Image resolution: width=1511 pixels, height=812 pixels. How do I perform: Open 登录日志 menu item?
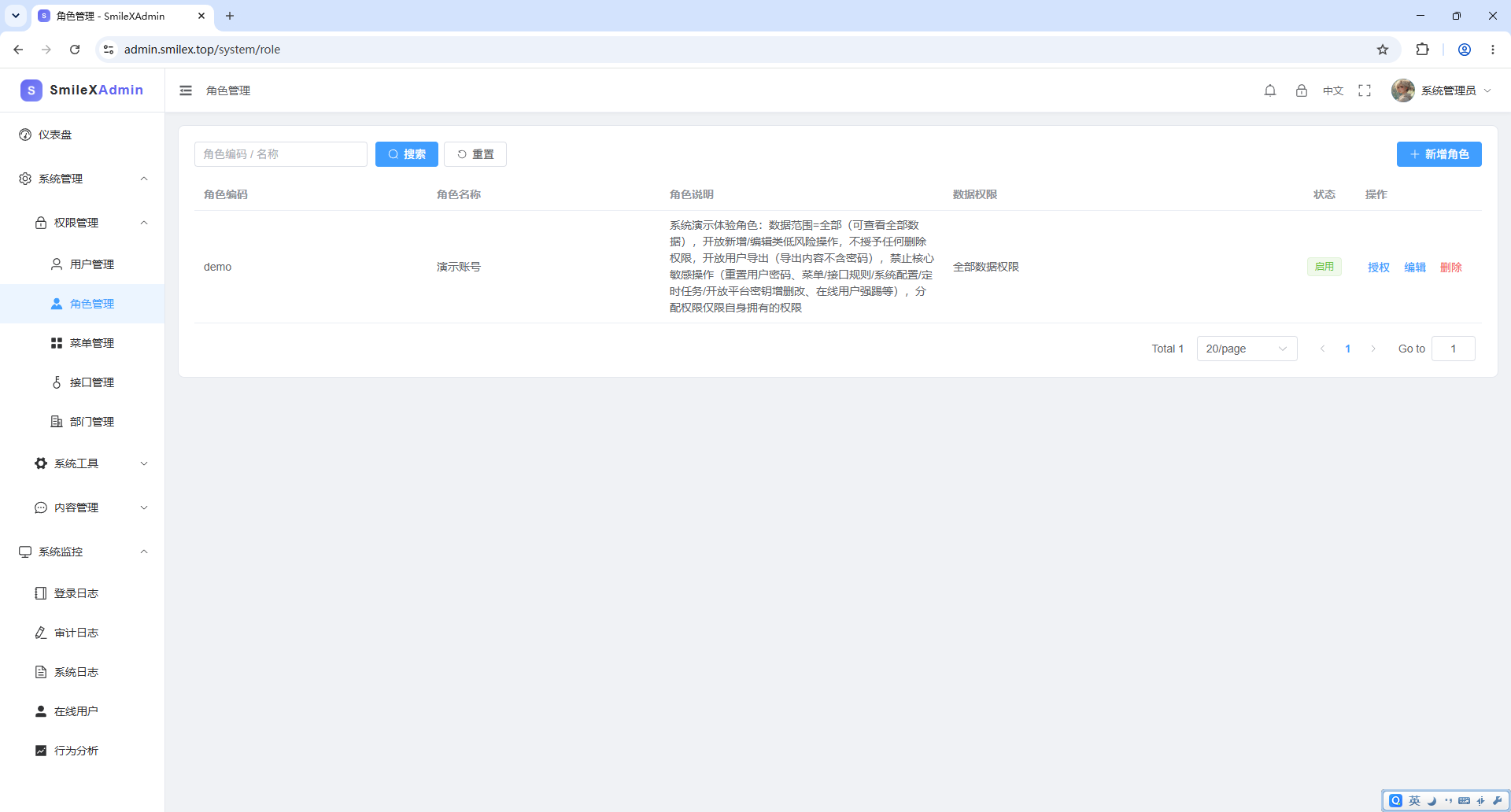coord(83,593)
